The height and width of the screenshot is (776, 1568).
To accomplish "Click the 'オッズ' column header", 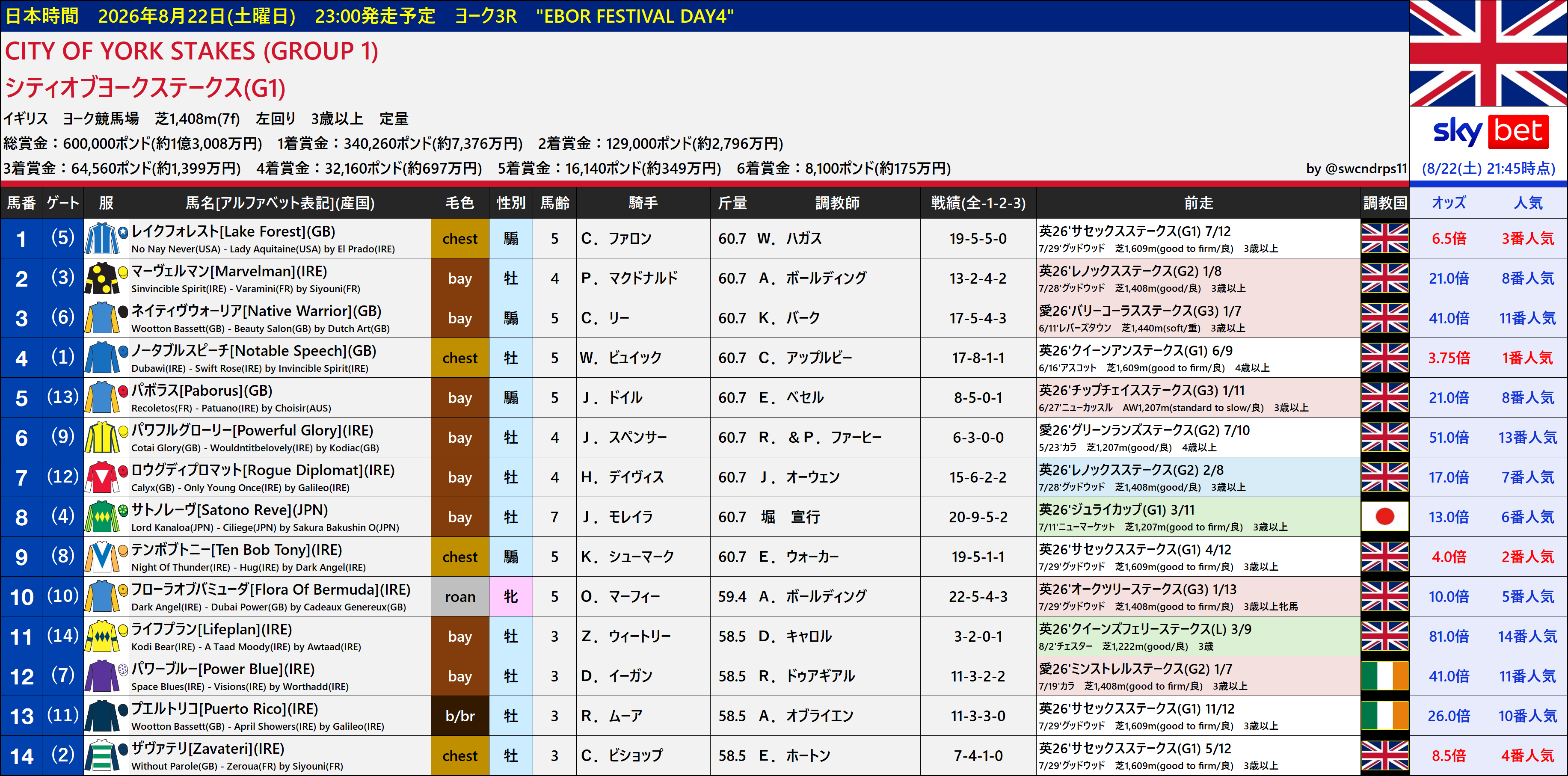I will coord(1449,203).
